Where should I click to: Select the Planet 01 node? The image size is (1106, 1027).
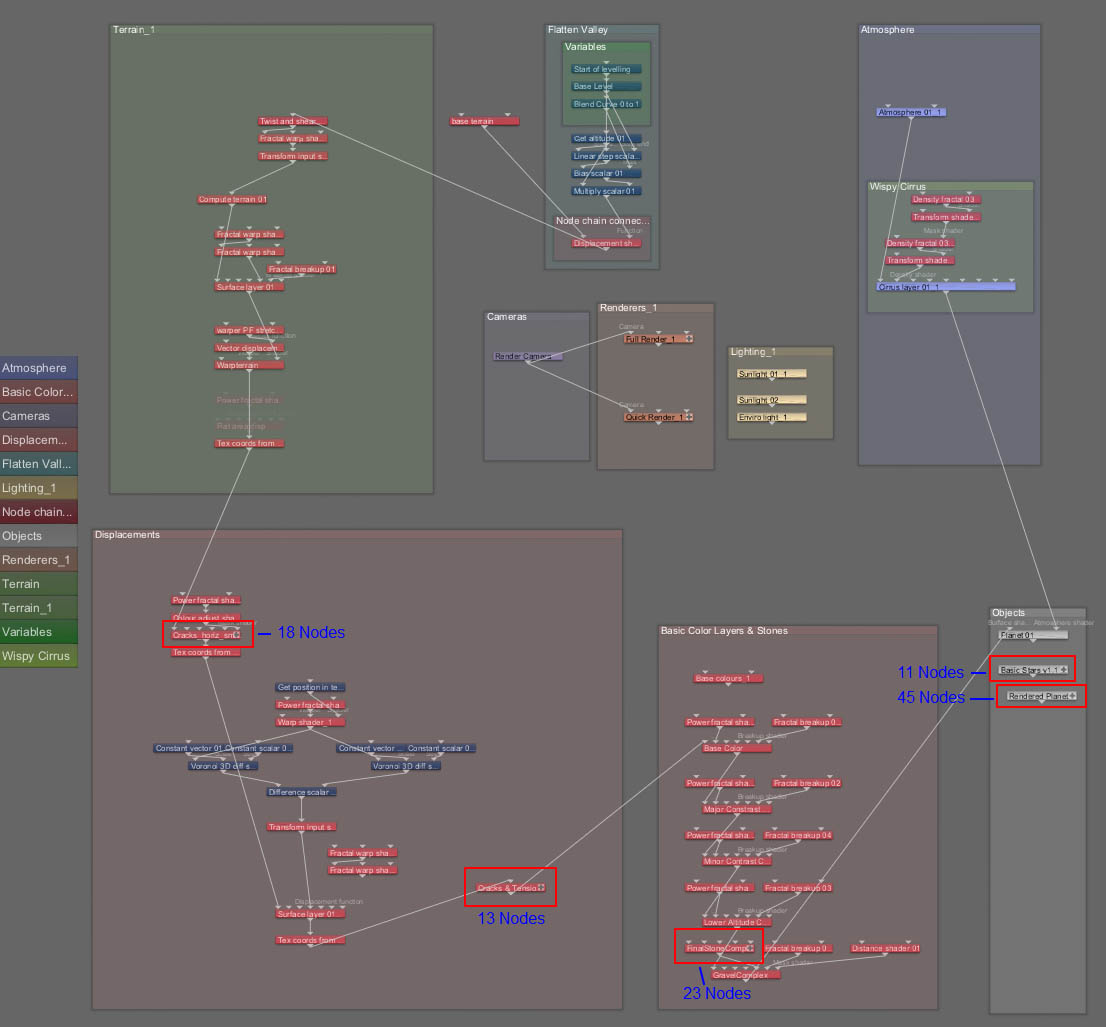click(x=1032, y=635)
